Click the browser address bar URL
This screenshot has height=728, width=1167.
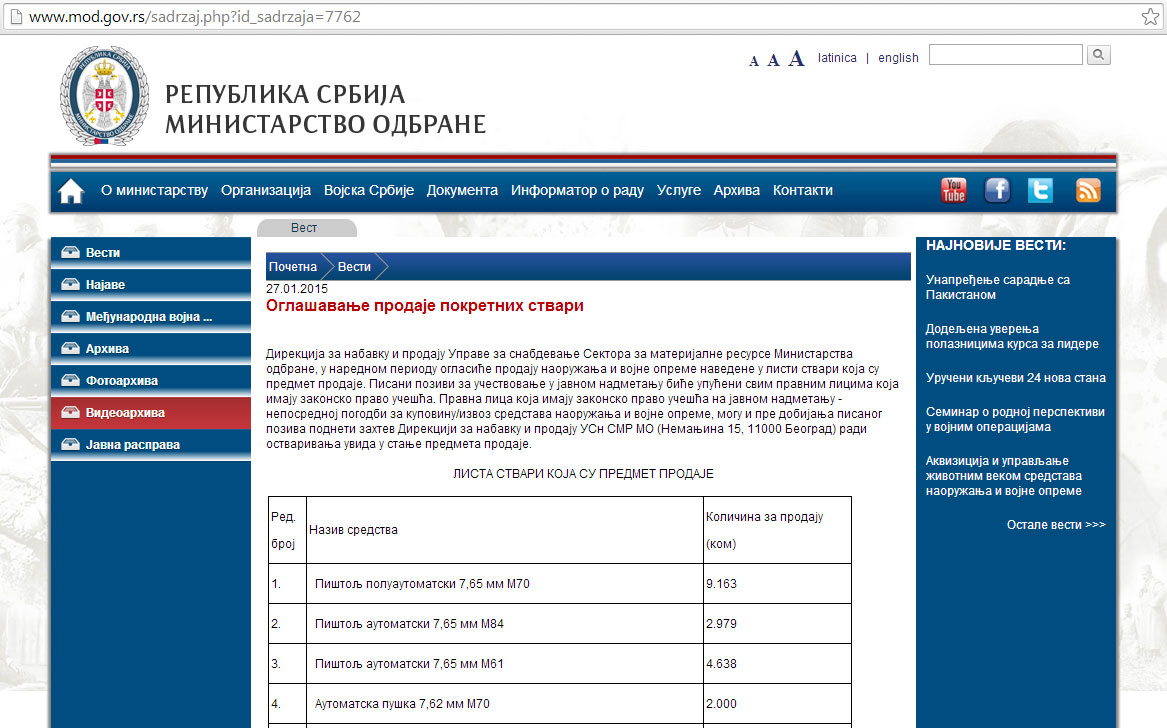[x=195, y=16]
